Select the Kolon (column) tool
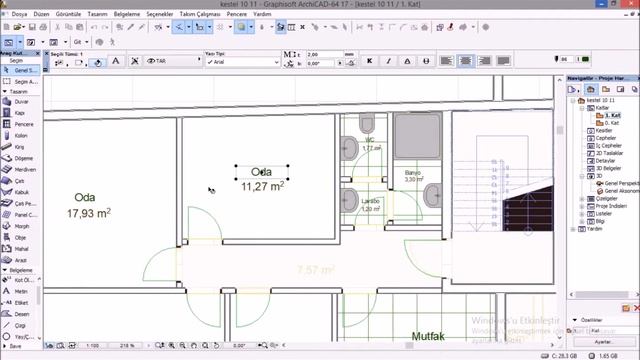640x360 pixels. (x=20, y=136)
